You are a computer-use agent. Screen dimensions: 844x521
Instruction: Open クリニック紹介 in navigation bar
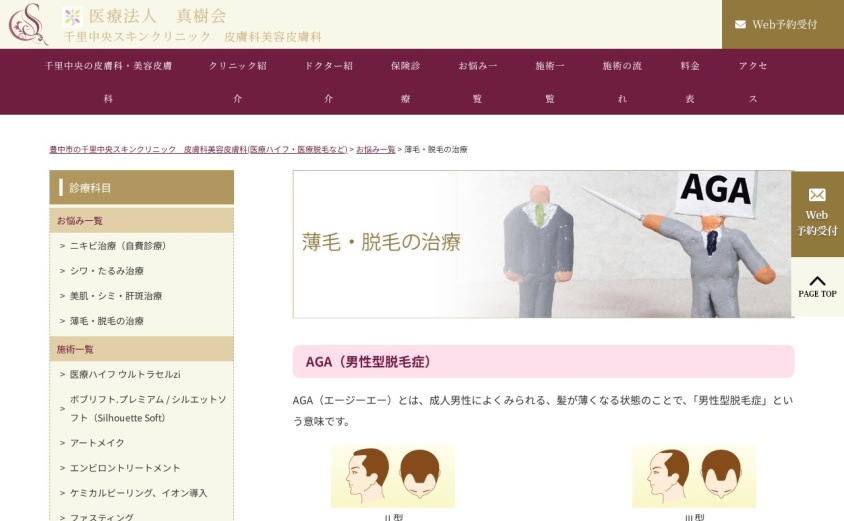(x=237, y=82)
